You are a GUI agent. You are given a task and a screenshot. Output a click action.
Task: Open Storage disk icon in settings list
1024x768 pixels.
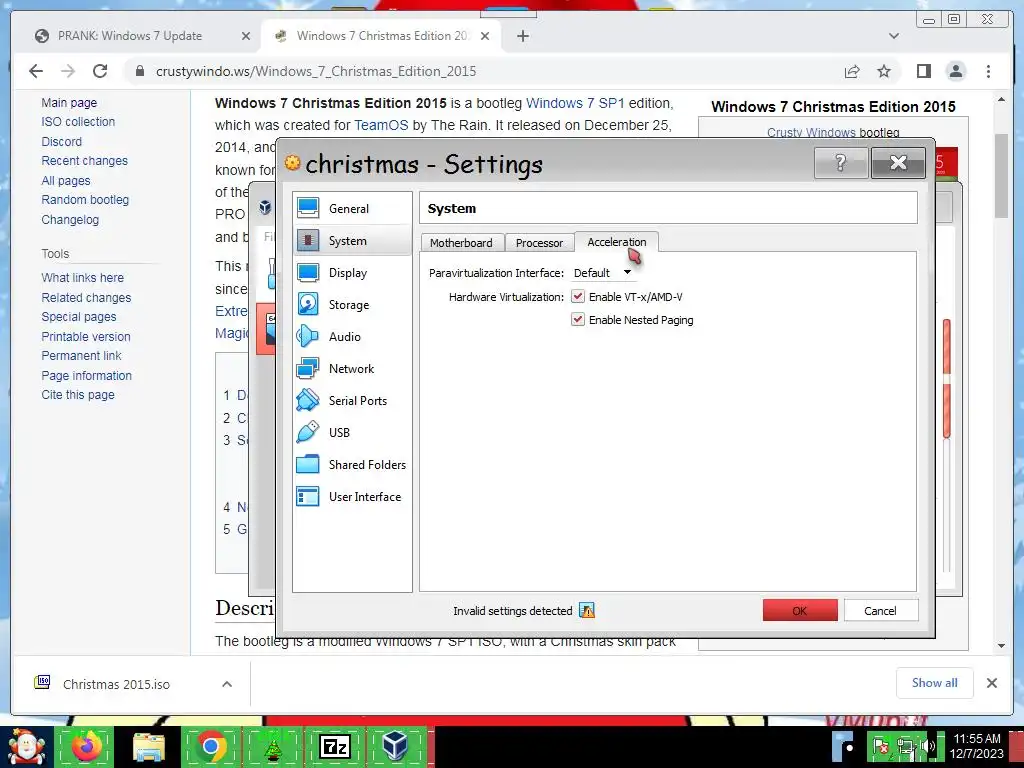[x=308, y=304]
